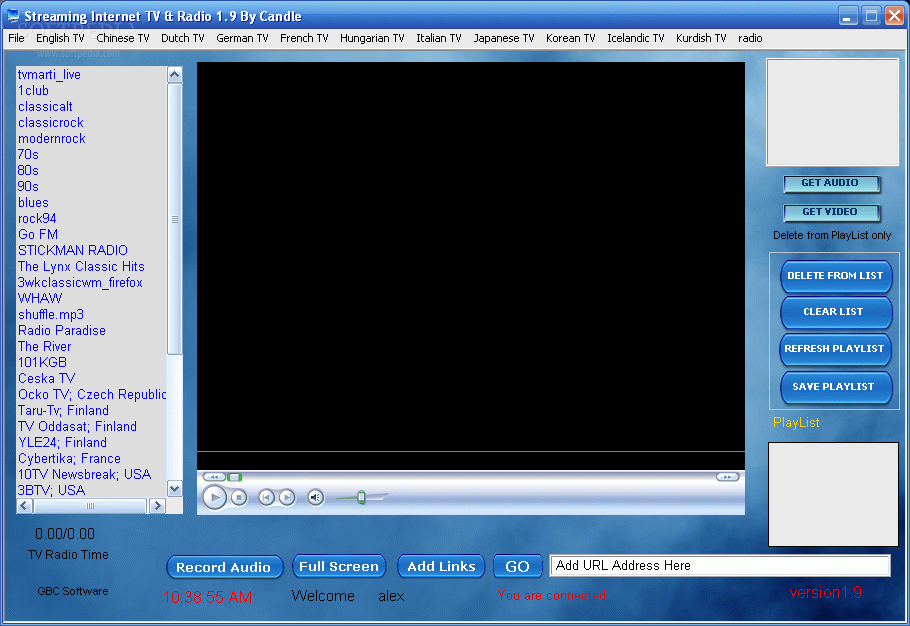The height and width of the screenshot is (626, 910).
Task: Click the fast-forward icon on seek bar
Action: tap(727, 477)
